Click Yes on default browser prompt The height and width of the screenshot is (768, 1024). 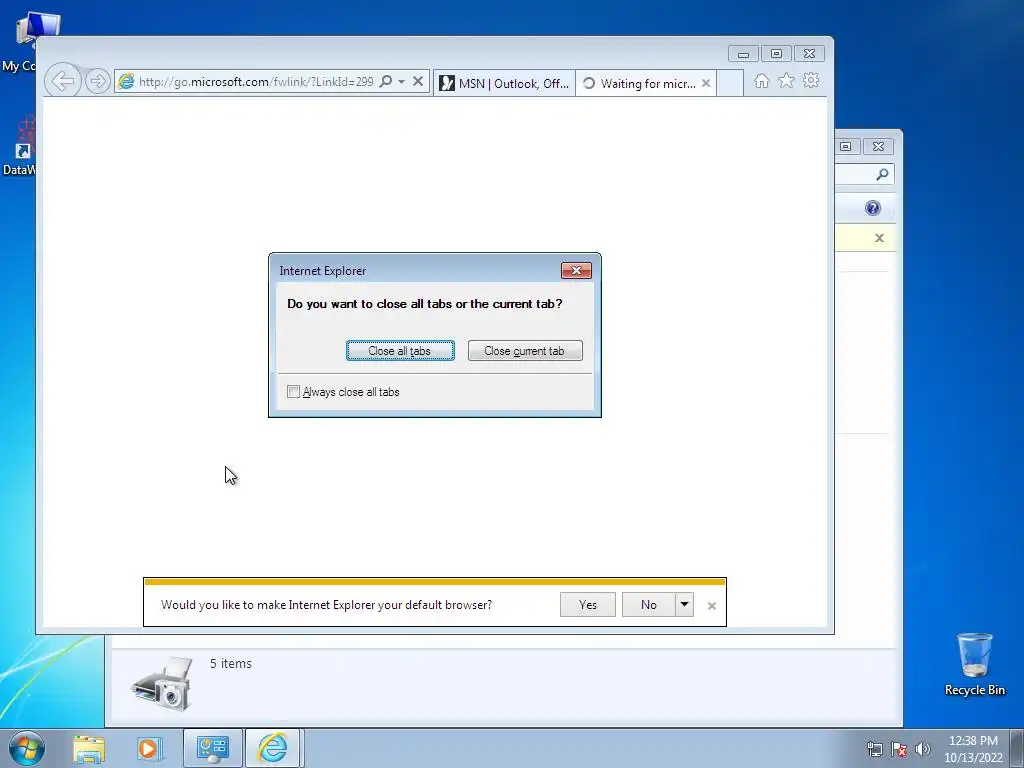tap(588, 605)
